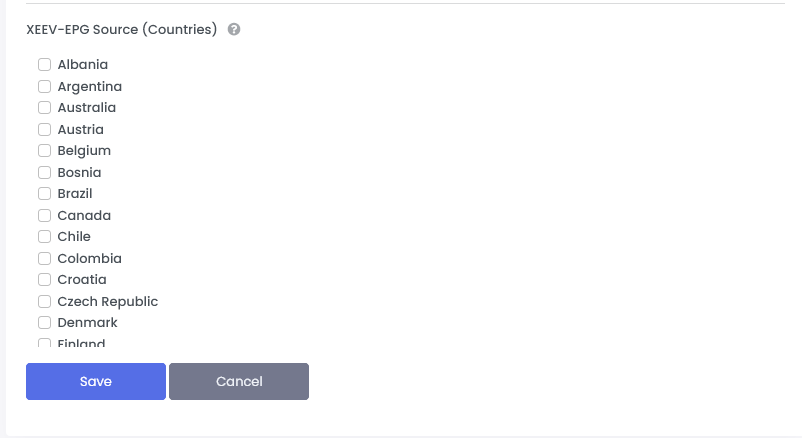Viewport: 802px width, 438px height.
Task: Click the Colombia label text
Action: coord(89,259)
